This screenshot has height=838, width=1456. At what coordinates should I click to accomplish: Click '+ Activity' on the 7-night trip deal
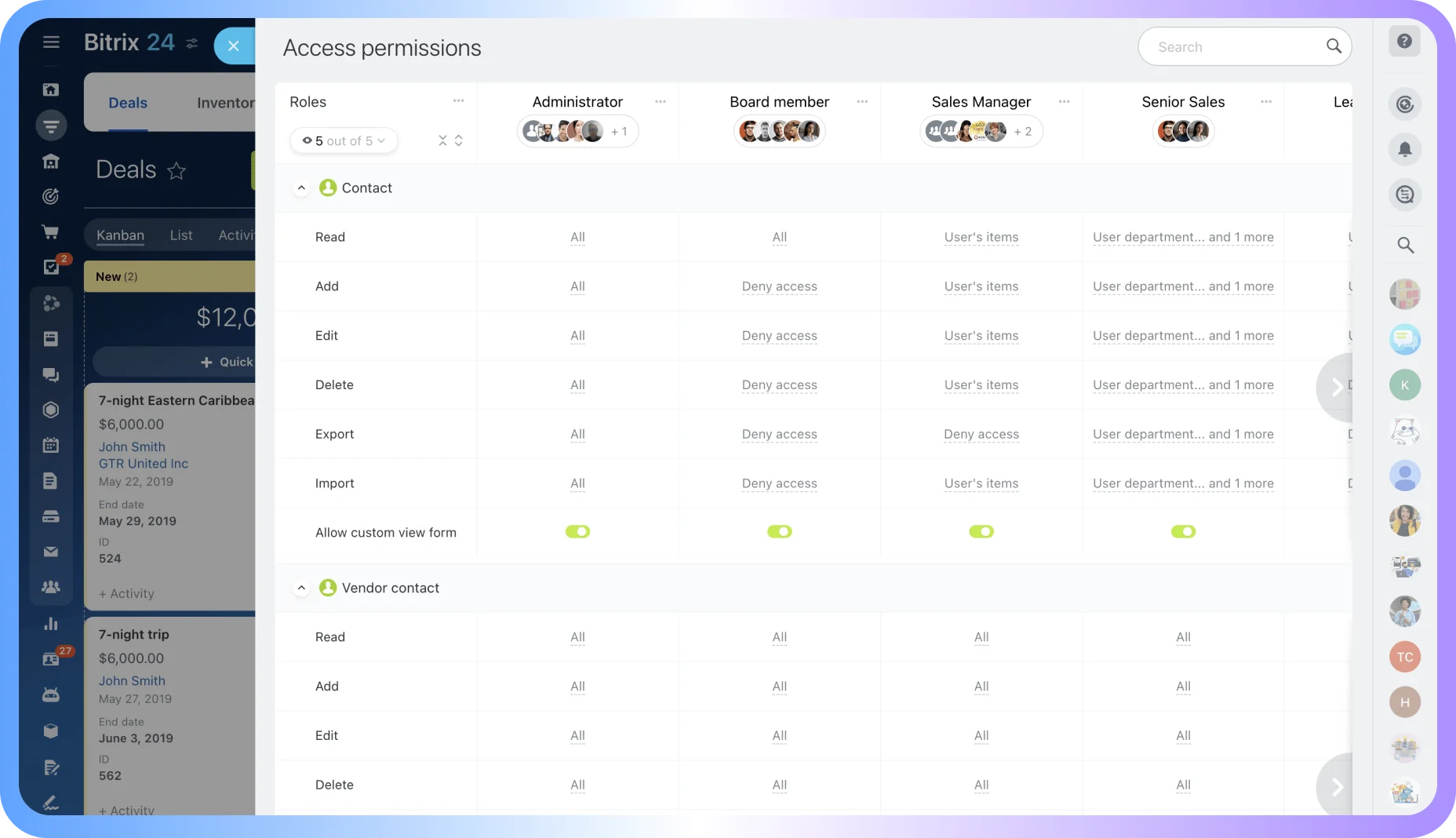point(126,811)
